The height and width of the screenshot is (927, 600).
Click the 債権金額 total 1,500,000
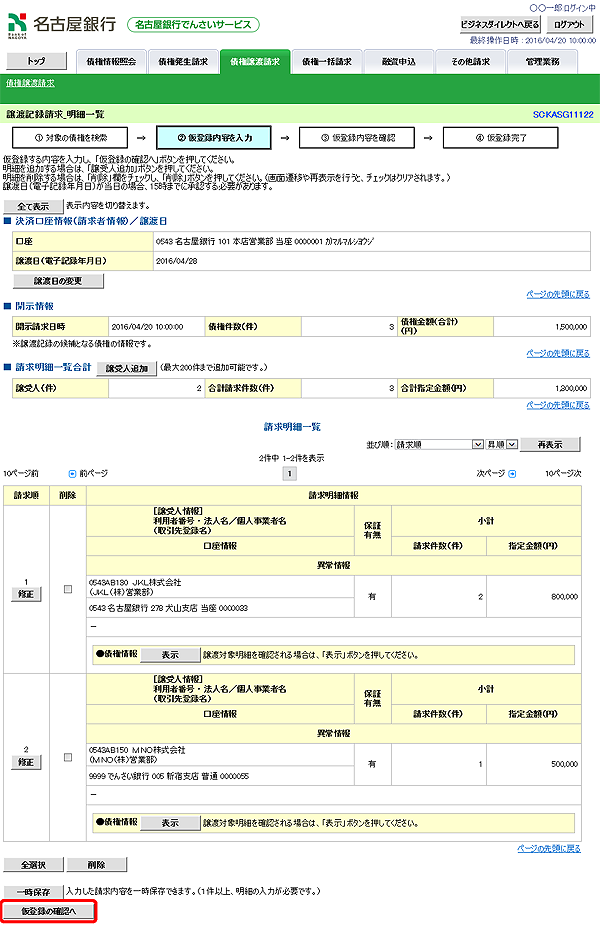[571, 326]
